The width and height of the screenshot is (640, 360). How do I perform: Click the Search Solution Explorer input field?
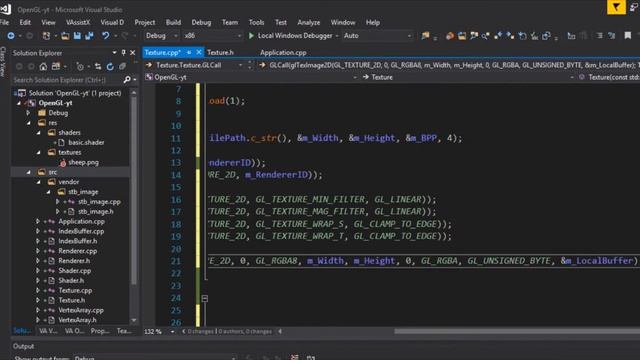67,80
